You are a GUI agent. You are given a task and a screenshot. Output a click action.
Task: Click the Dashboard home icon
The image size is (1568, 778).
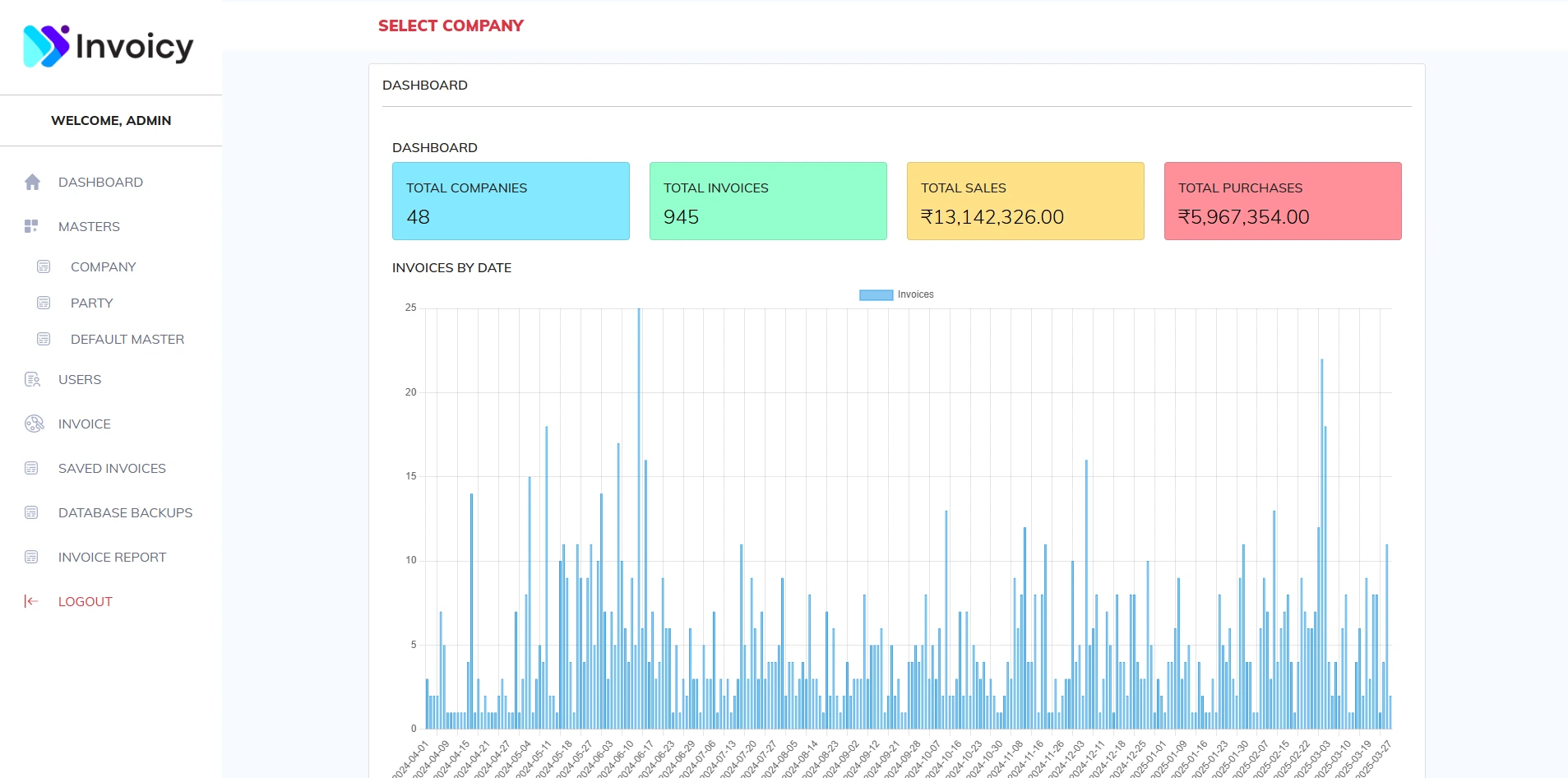32,183
